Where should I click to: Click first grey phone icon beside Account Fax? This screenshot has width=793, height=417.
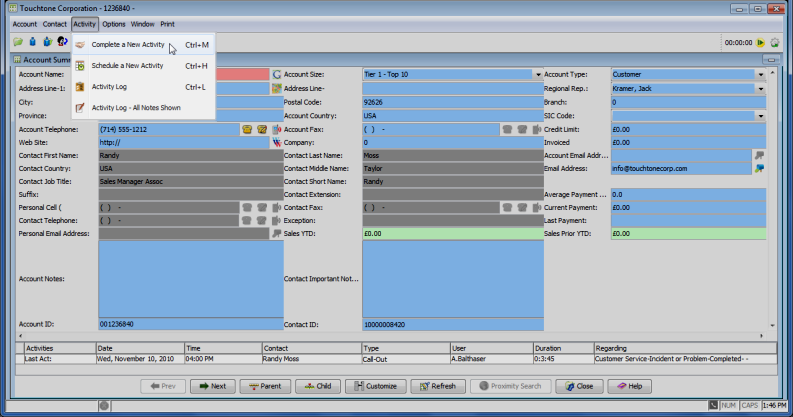(x=507, y=129)
